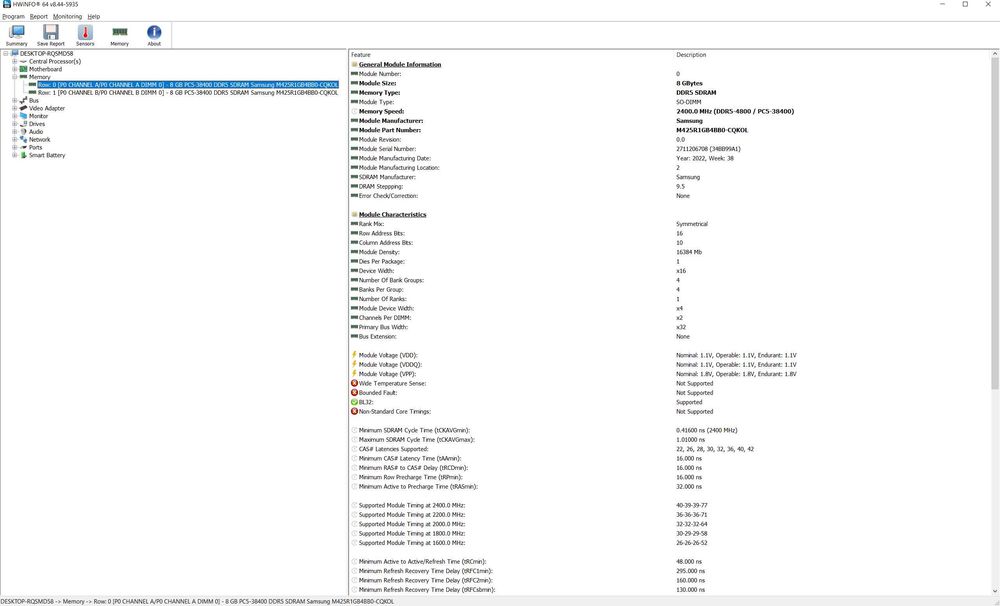Select Smart Battery in the tree
This screenshot has height=606, width=1000.
tap(47, 156)
